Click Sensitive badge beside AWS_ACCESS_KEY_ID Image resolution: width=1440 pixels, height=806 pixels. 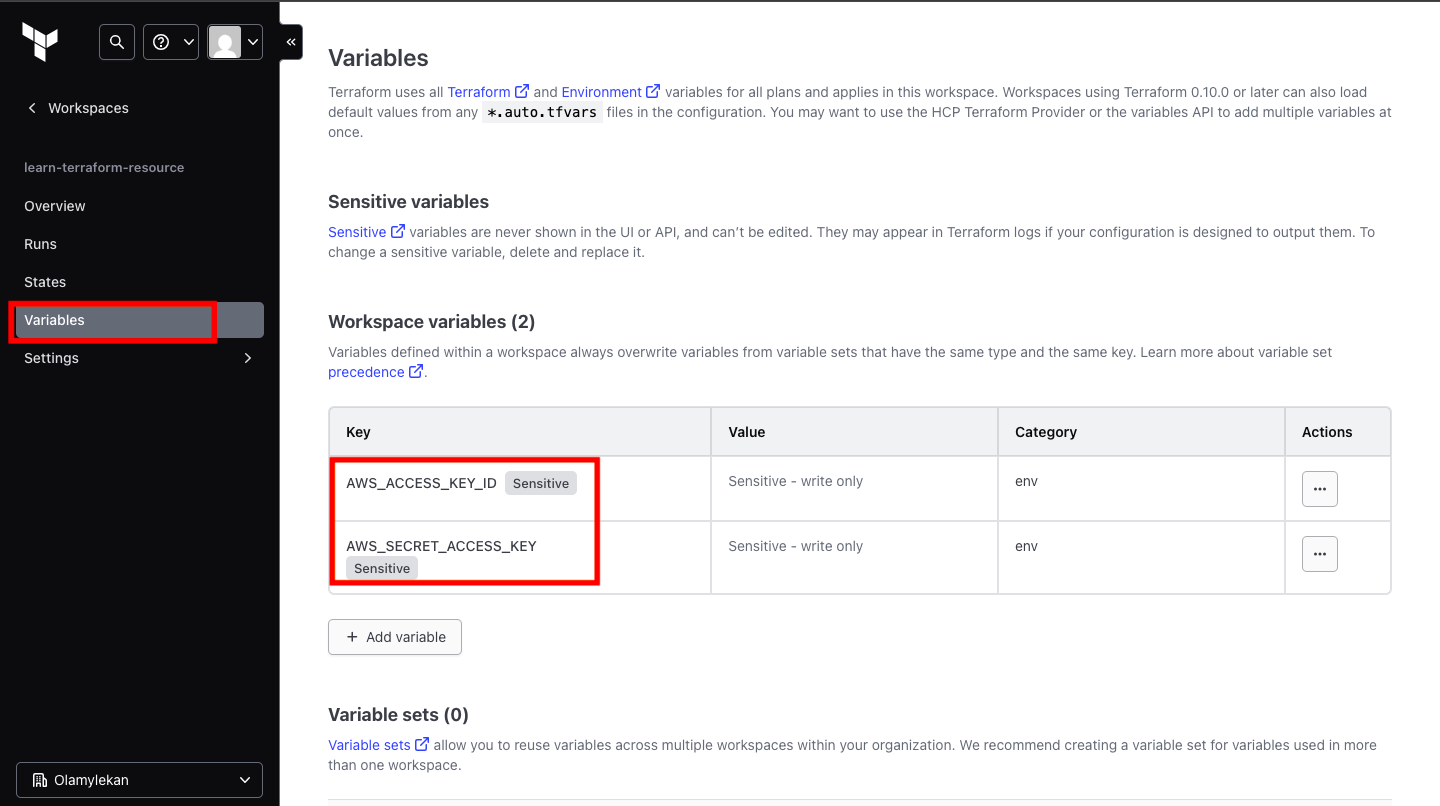pos(541,483)
